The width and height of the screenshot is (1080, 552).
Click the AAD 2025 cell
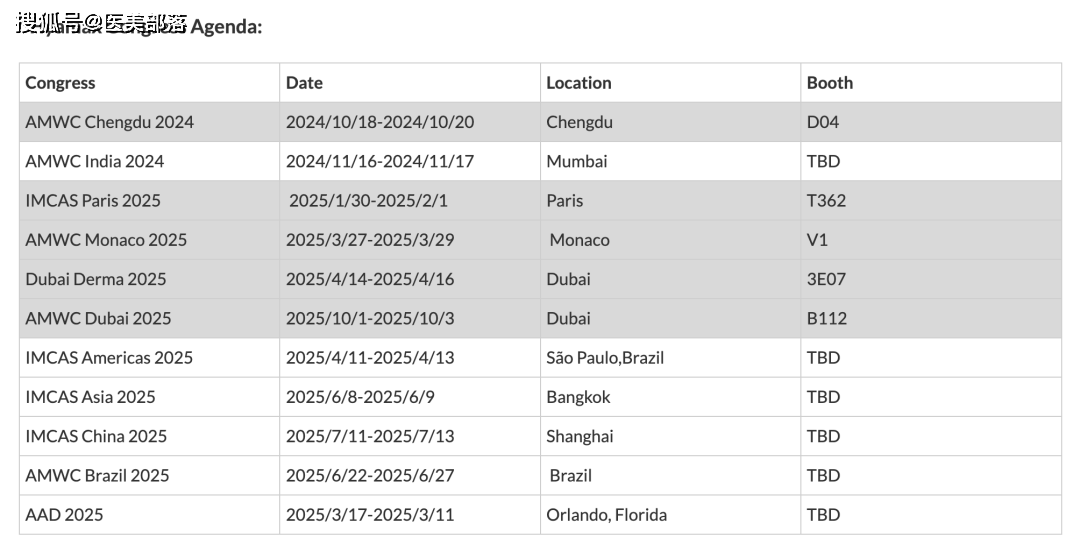149,515
